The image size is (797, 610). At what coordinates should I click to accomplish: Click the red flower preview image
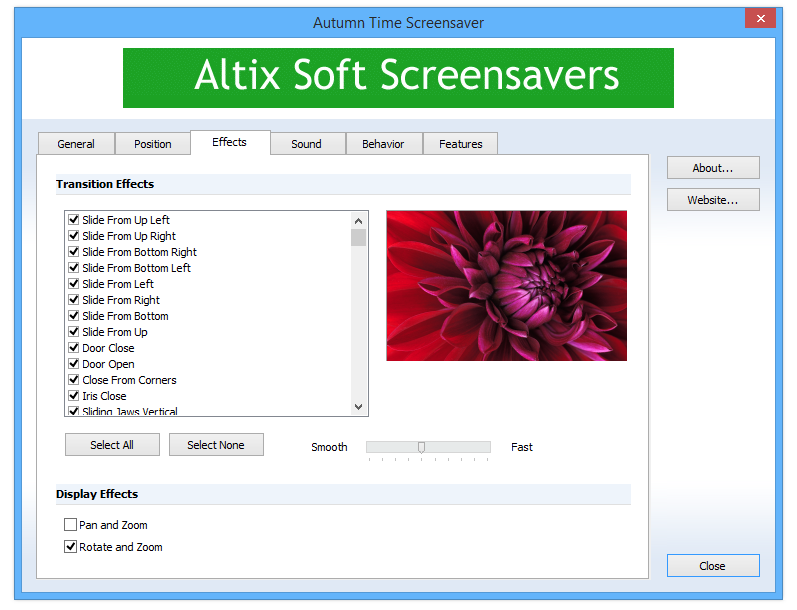click(x=506, y=286)
